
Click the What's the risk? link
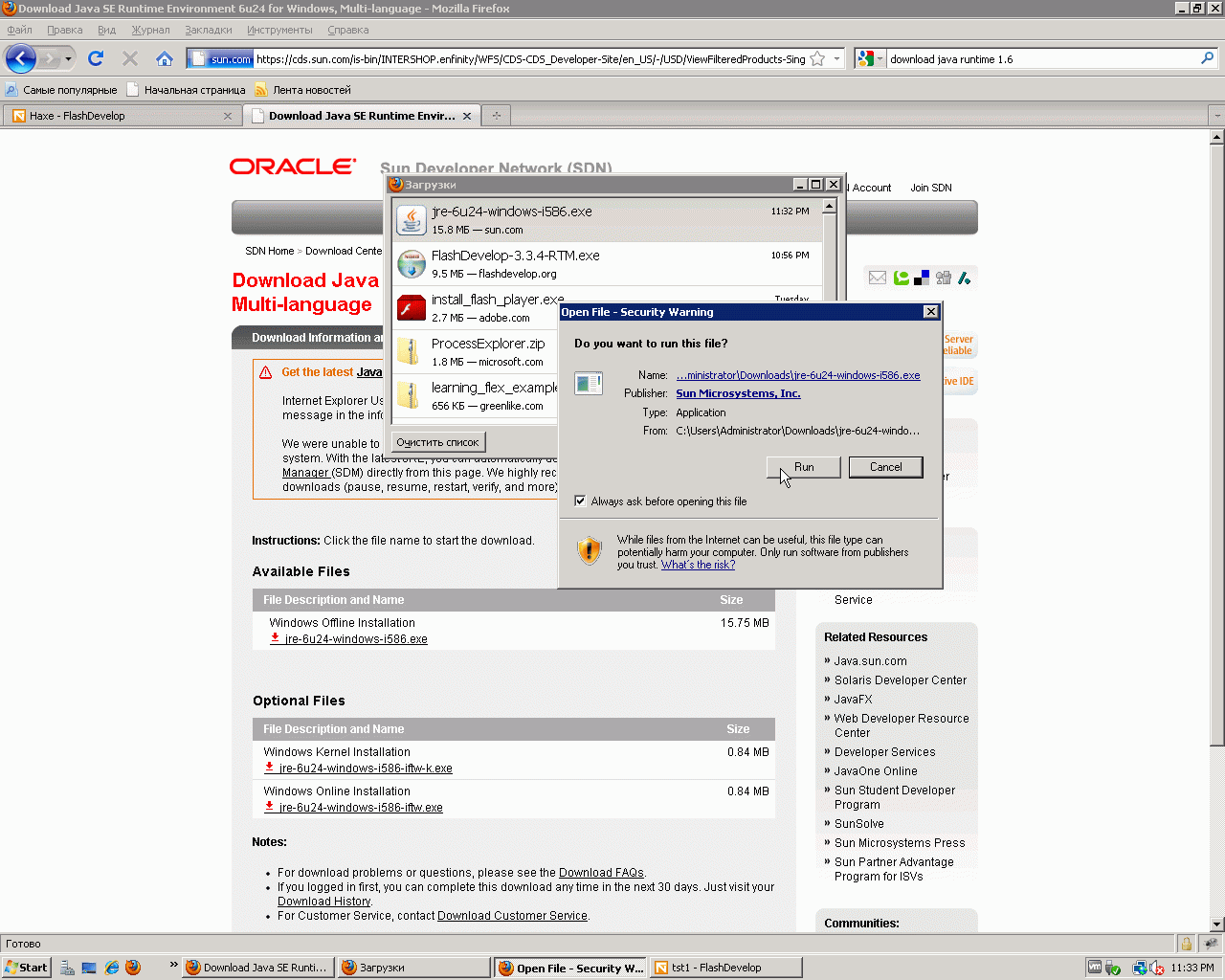coord(698,565)
